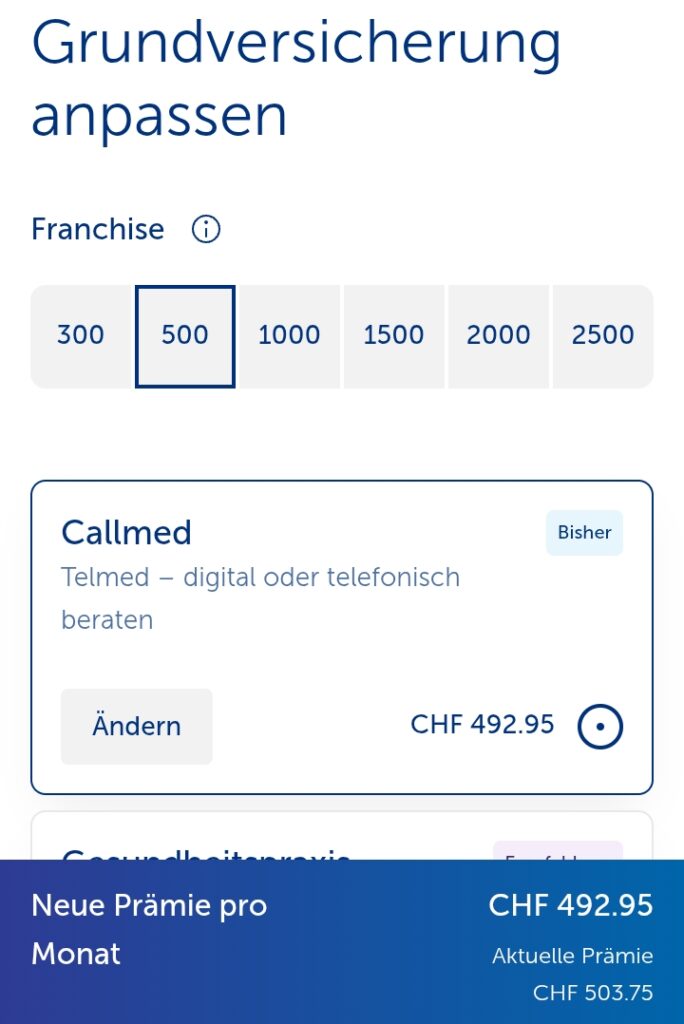
Task: Pick the 1500 franchise amount
Action: [394, 336]
